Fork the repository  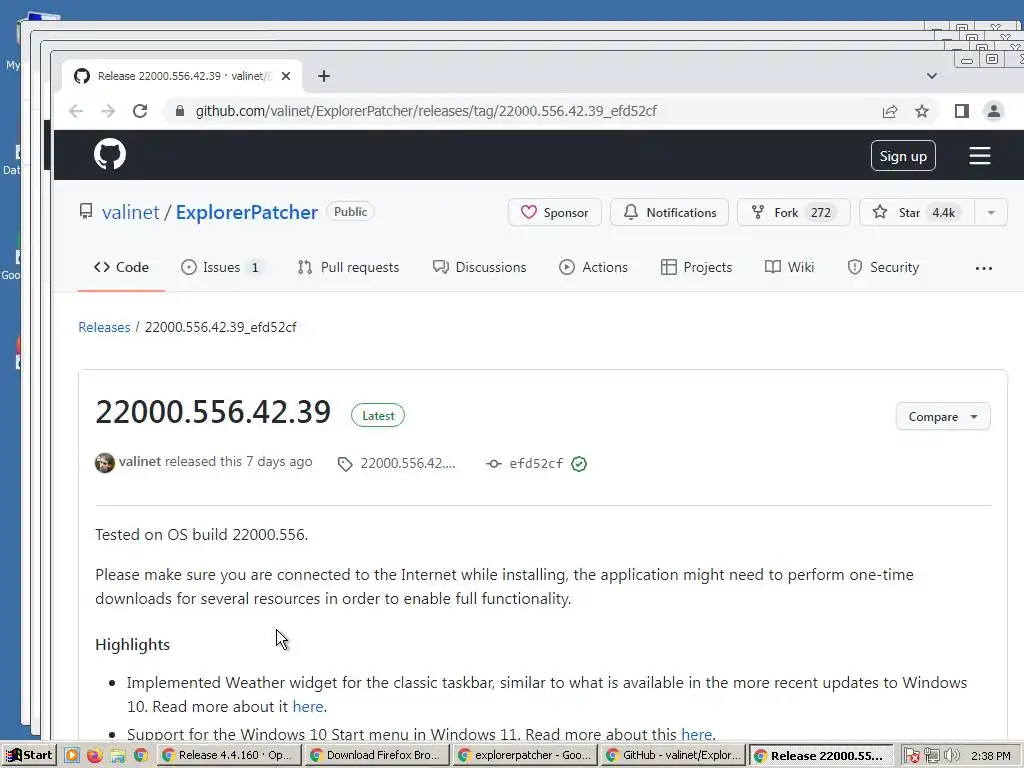click(x=793, y=213)
